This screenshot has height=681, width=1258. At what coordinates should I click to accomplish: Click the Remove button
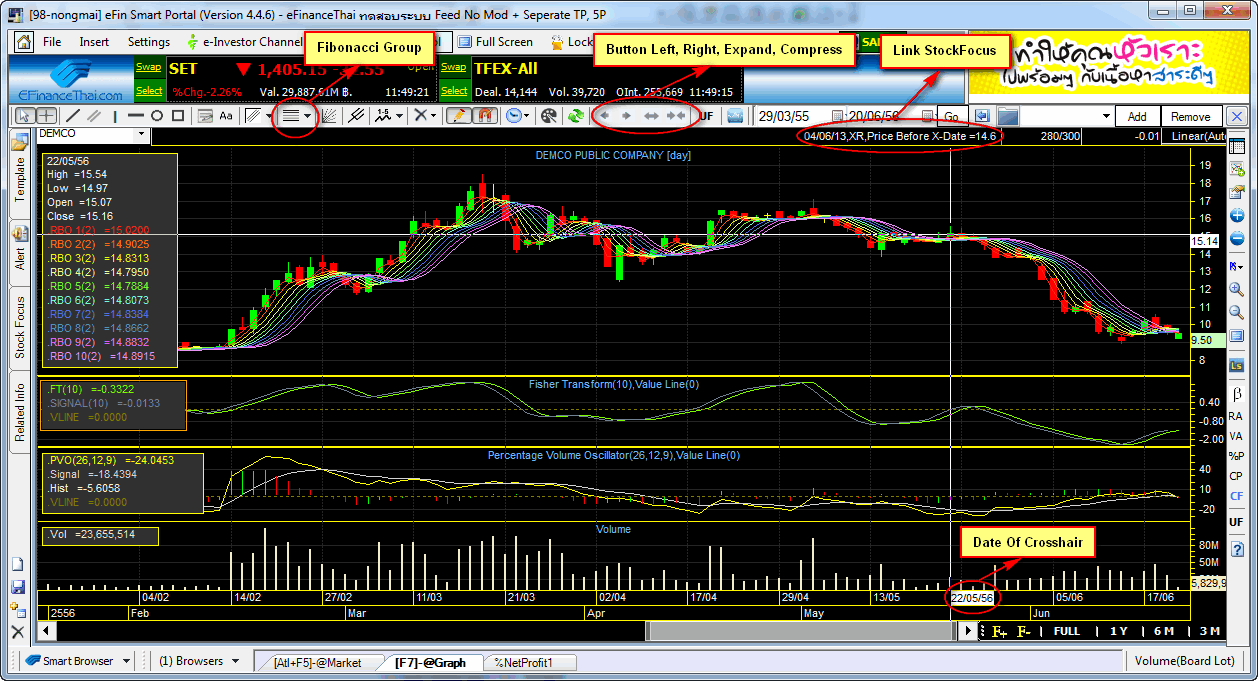(x=1191, y=116)
